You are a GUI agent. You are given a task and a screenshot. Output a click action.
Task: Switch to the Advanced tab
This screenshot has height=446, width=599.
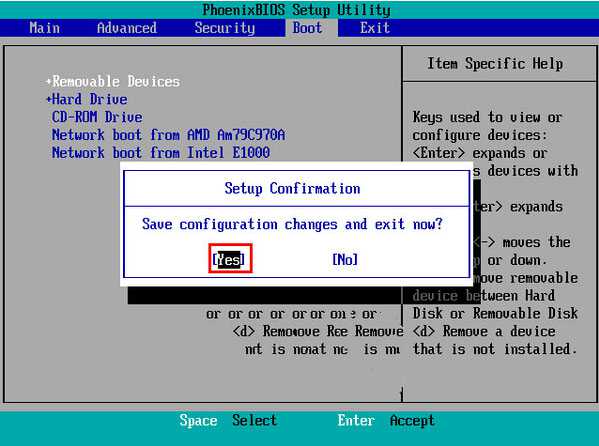click(x=126, y=28)
